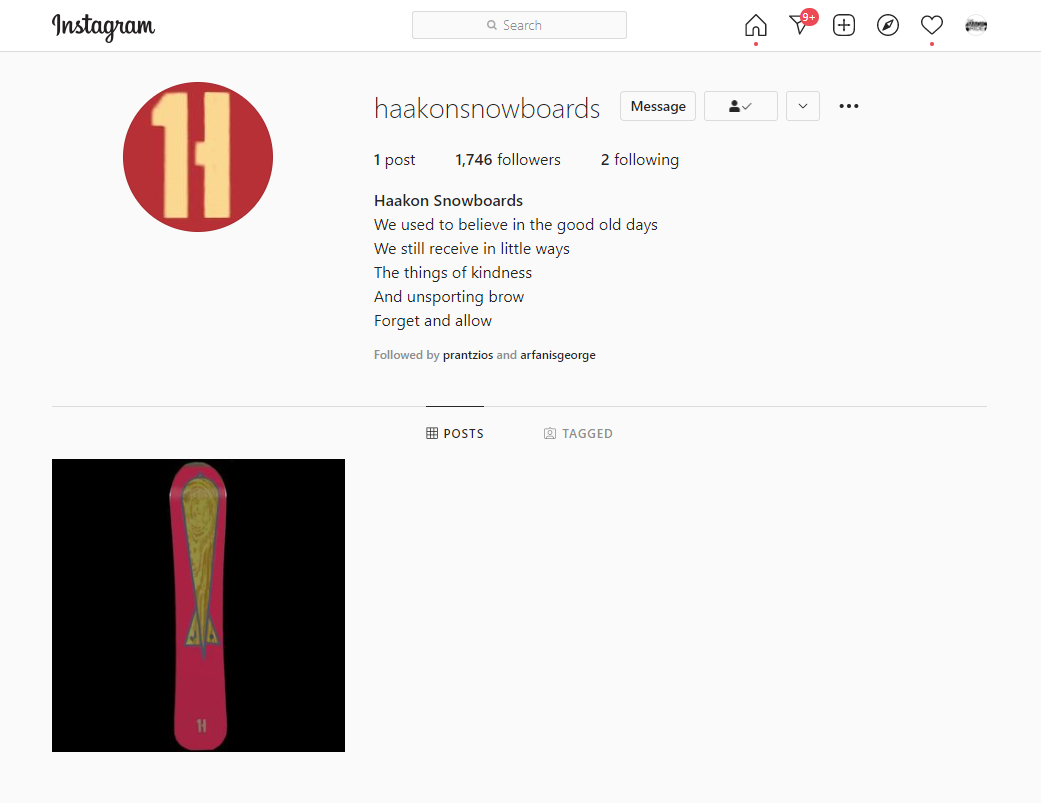View the Haakon profile picture
This screenshot has width=1041, height=803.
click(198, 157)
